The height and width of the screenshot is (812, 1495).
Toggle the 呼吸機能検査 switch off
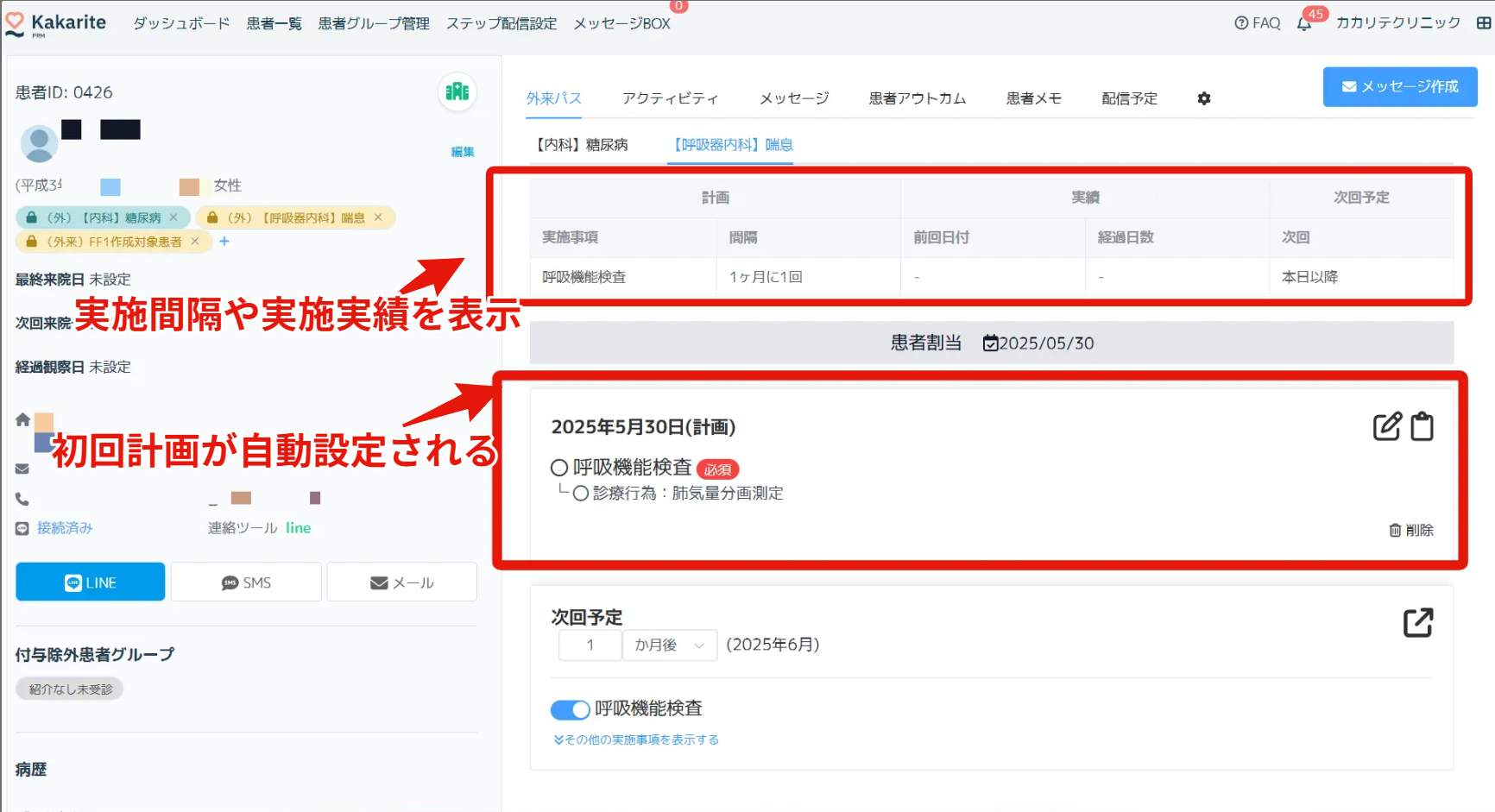pos(570,709)
